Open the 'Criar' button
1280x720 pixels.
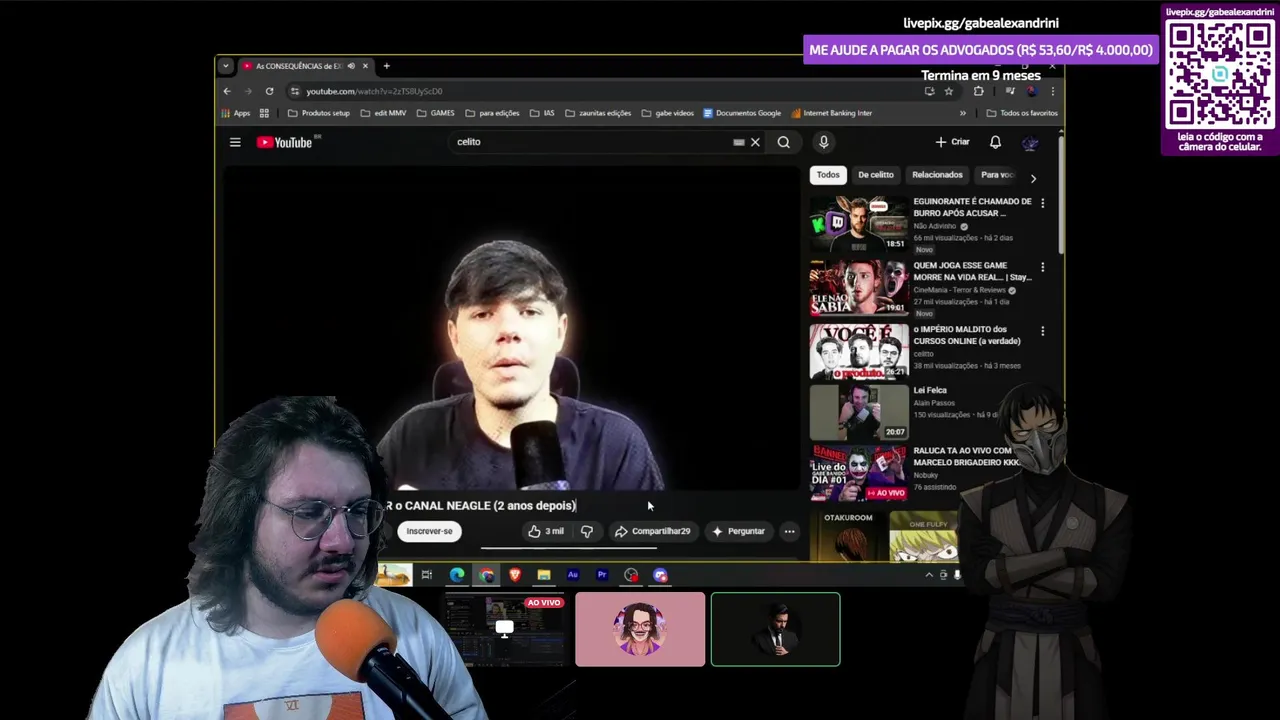pos(952,142)
